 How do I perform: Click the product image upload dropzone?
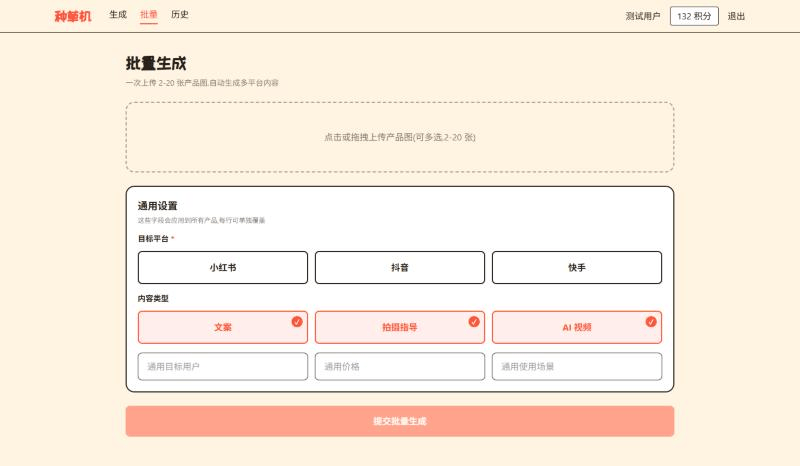coord(400,137)
